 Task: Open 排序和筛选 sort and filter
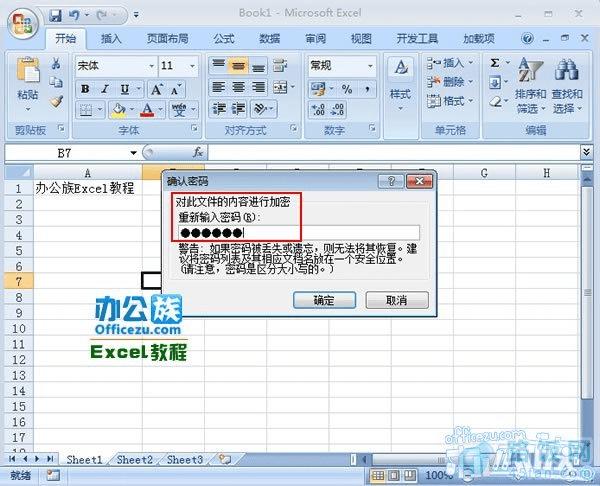click(530, 86)
